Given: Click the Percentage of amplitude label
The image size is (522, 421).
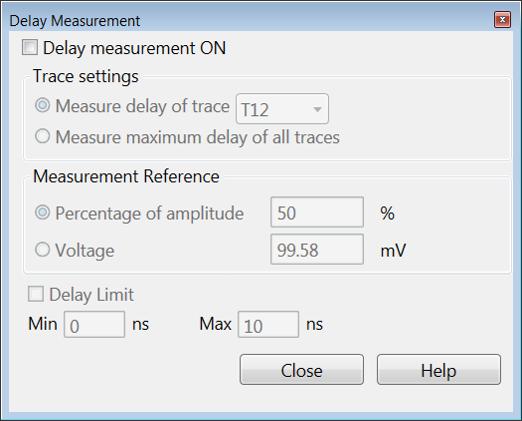Looking at the screenshot, I should [x=149, y=214].
